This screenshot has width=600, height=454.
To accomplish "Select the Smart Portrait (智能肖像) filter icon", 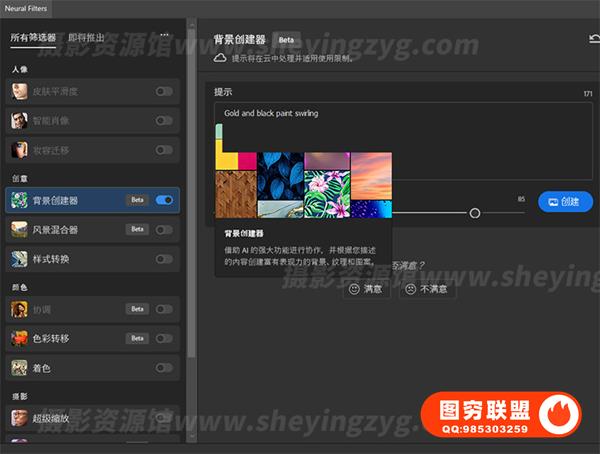I will [19, 120].
